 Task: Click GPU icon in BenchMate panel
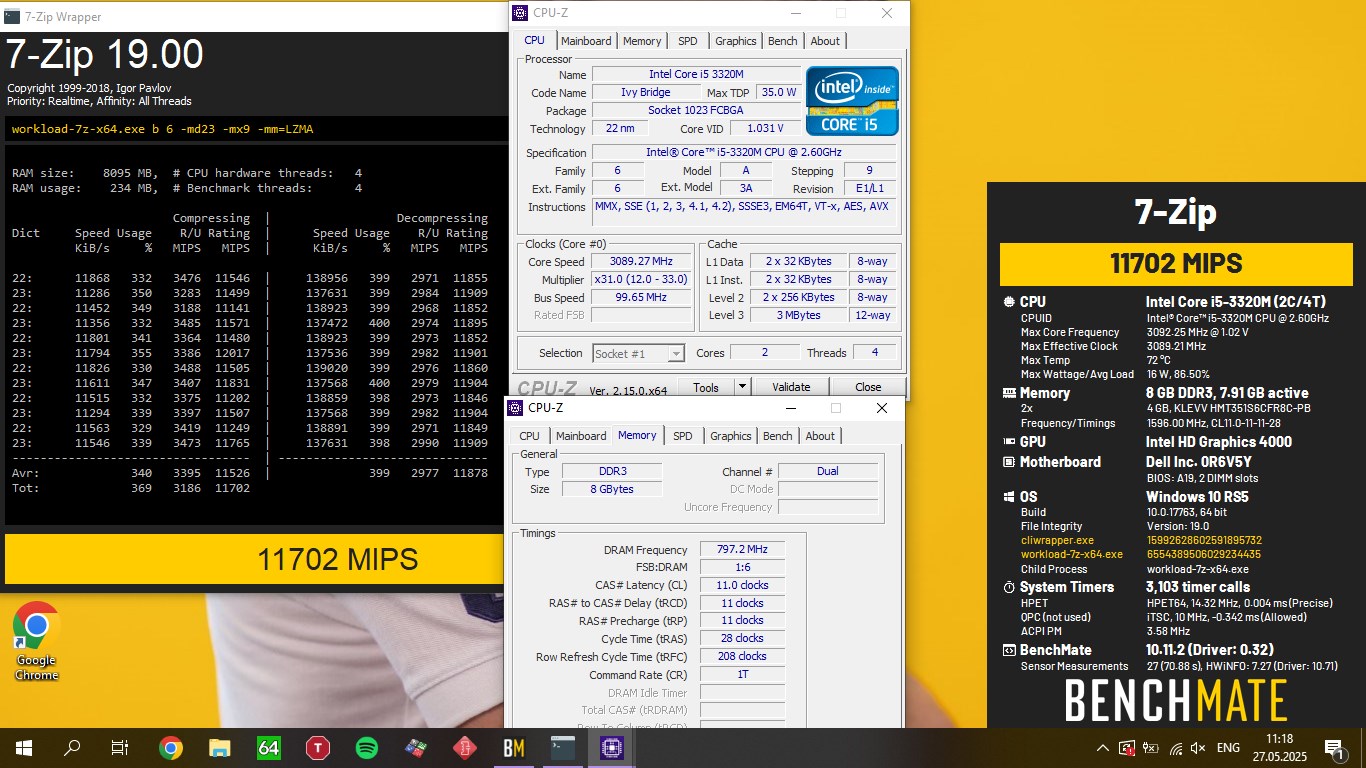1008,441
